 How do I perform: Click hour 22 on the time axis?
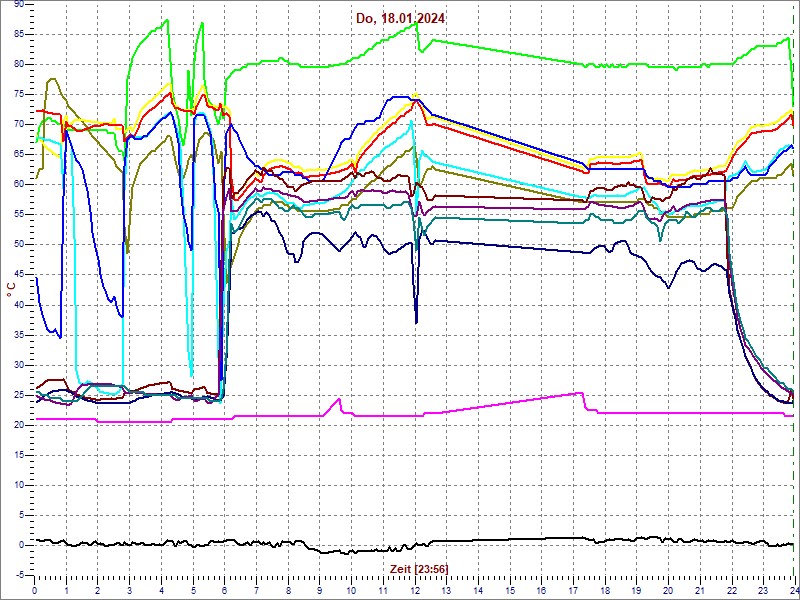pos(732,590)
